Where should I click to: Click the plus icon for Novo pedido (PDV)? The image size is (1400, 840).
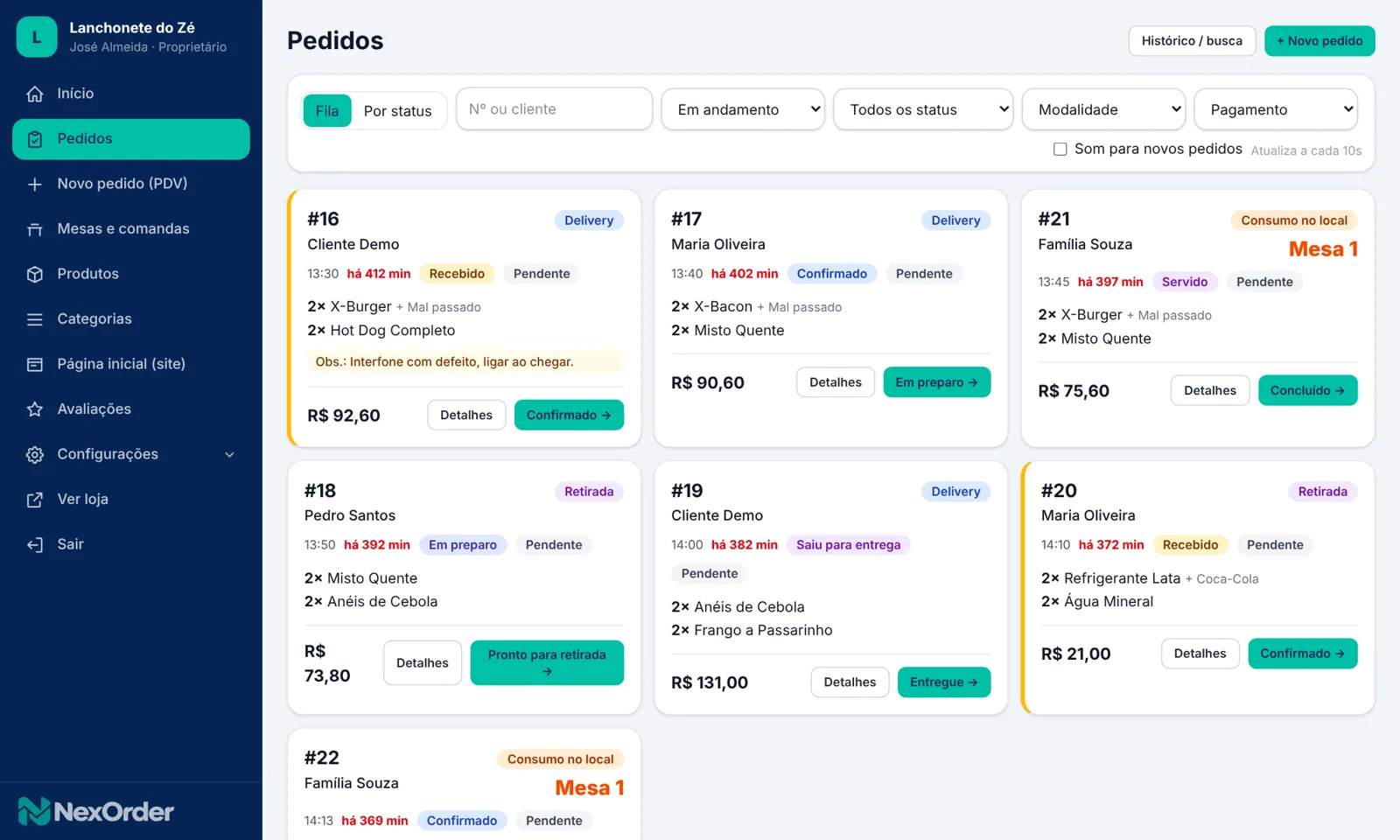(35, 184)
